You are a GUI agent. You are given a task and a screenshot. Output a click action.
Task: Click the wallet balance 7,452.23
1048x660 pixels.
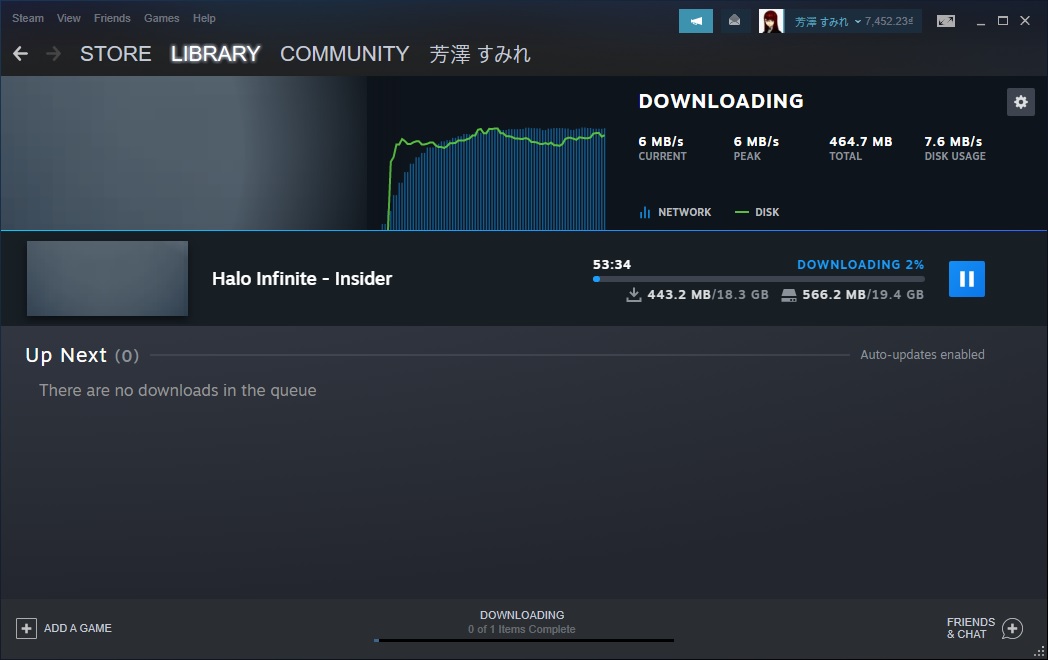(888, 21)
